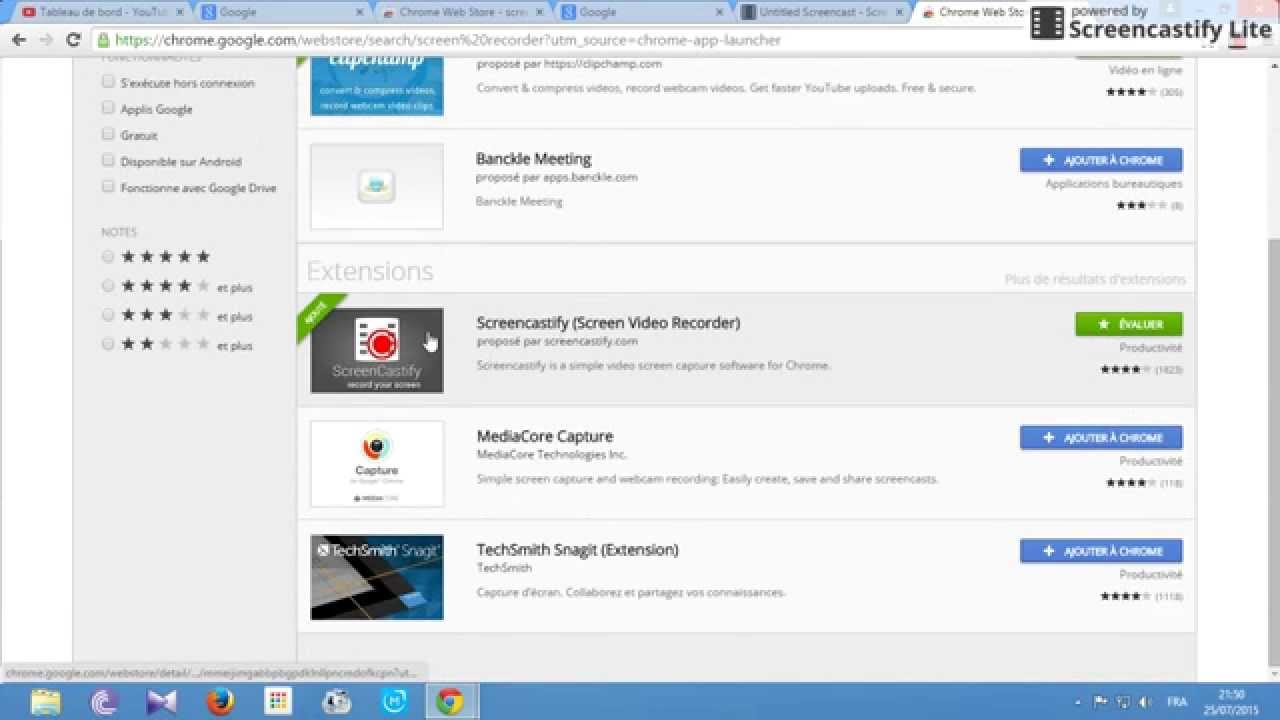Reload the page with the refresh icon

(73, 40)
